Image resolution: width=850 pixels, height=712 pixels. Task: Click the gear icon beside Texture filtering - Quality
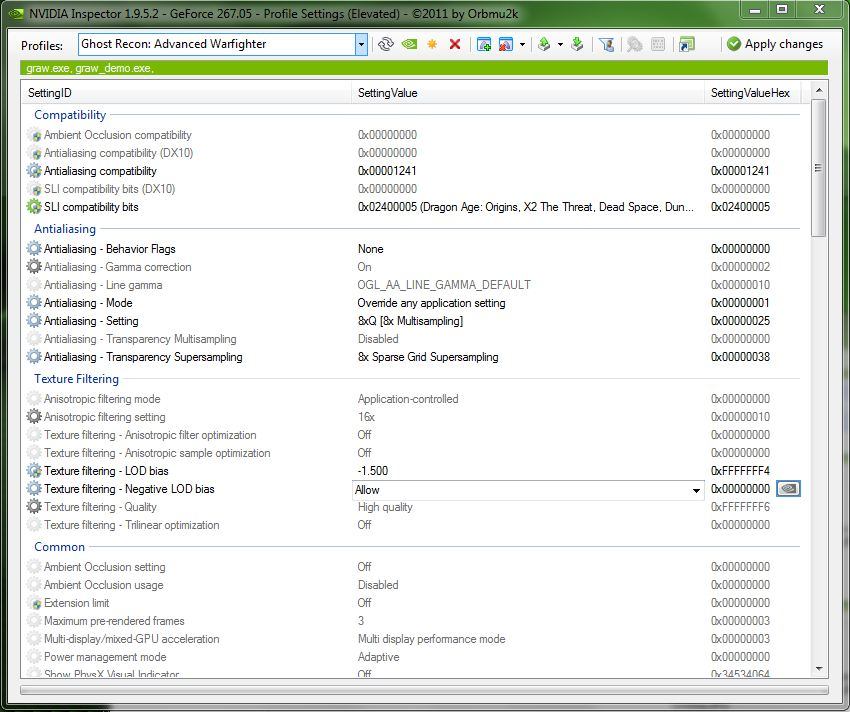pyautogui.click(x=34, y=506)
